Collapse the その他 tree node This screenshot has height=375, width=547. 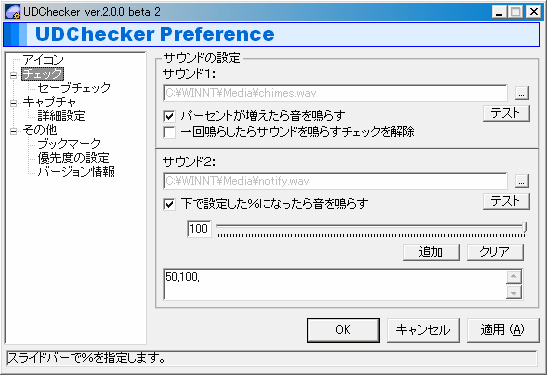pyautogui.click(x=13, y=131)
